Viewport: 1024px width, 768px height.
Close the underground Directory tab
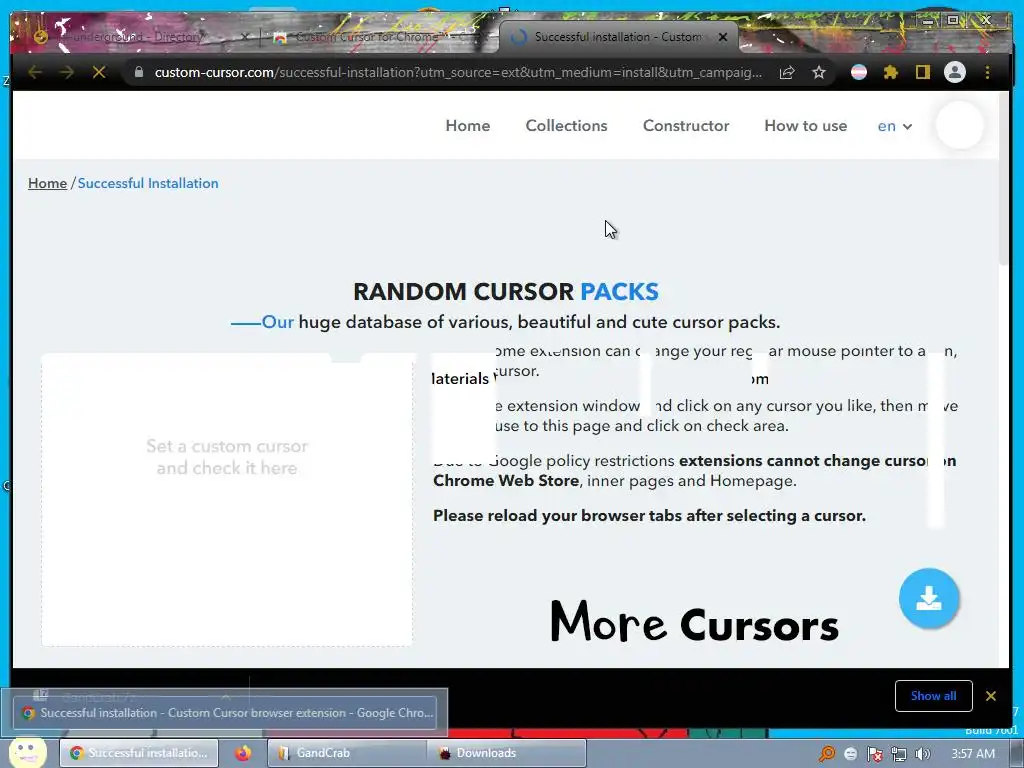245,37
